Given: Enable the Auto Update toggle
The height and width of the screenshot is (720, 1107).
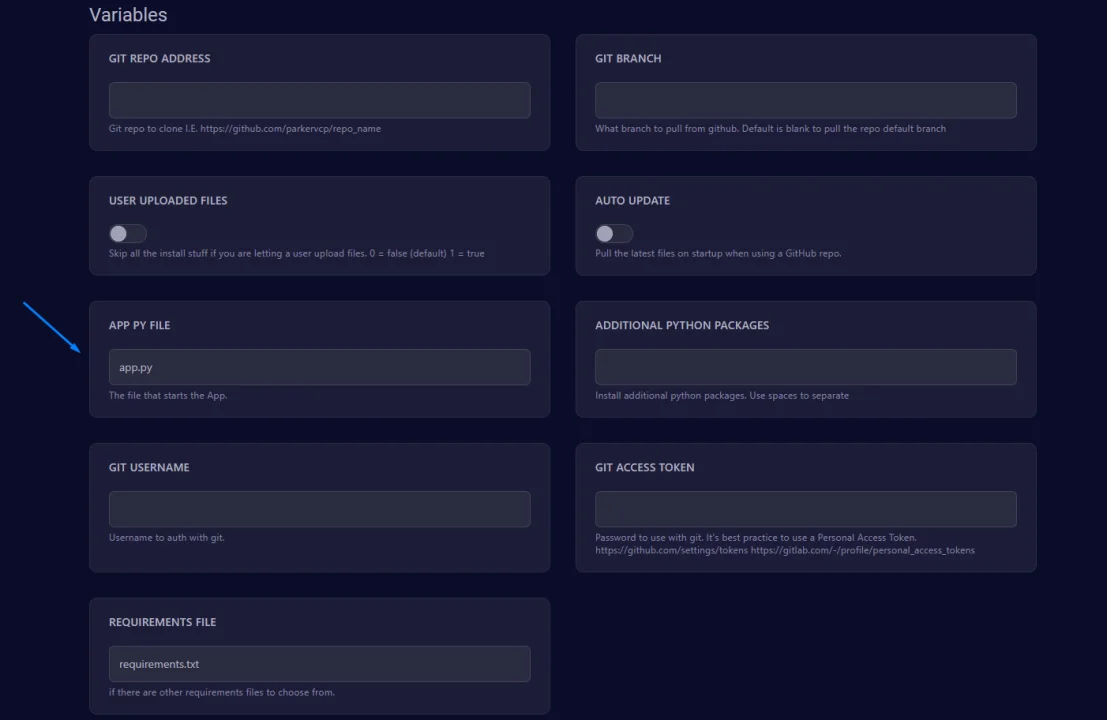Looking at the screenshot, I should [614, 234].
